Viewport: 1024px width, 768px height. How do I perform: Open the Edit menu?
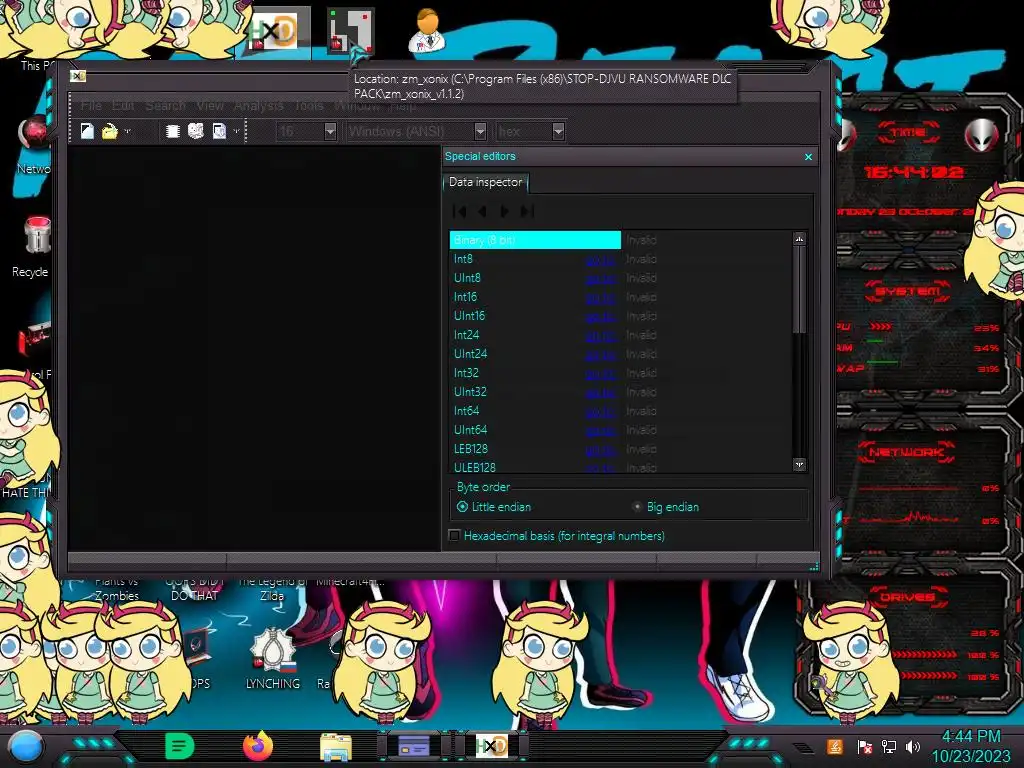123,105
